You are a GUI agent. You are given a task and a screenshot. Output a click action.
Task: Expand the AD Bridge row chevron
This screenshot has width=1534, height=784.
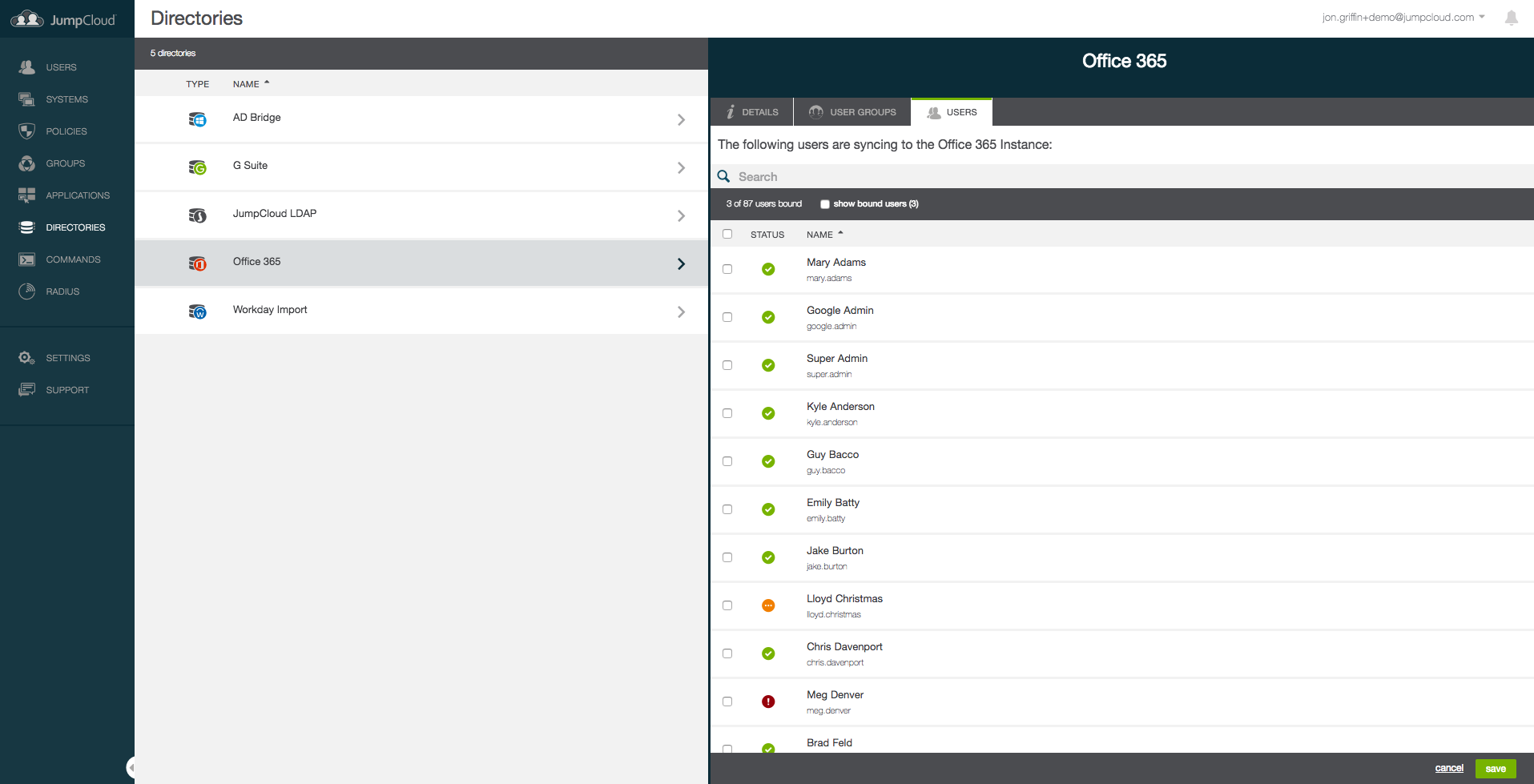681,119
